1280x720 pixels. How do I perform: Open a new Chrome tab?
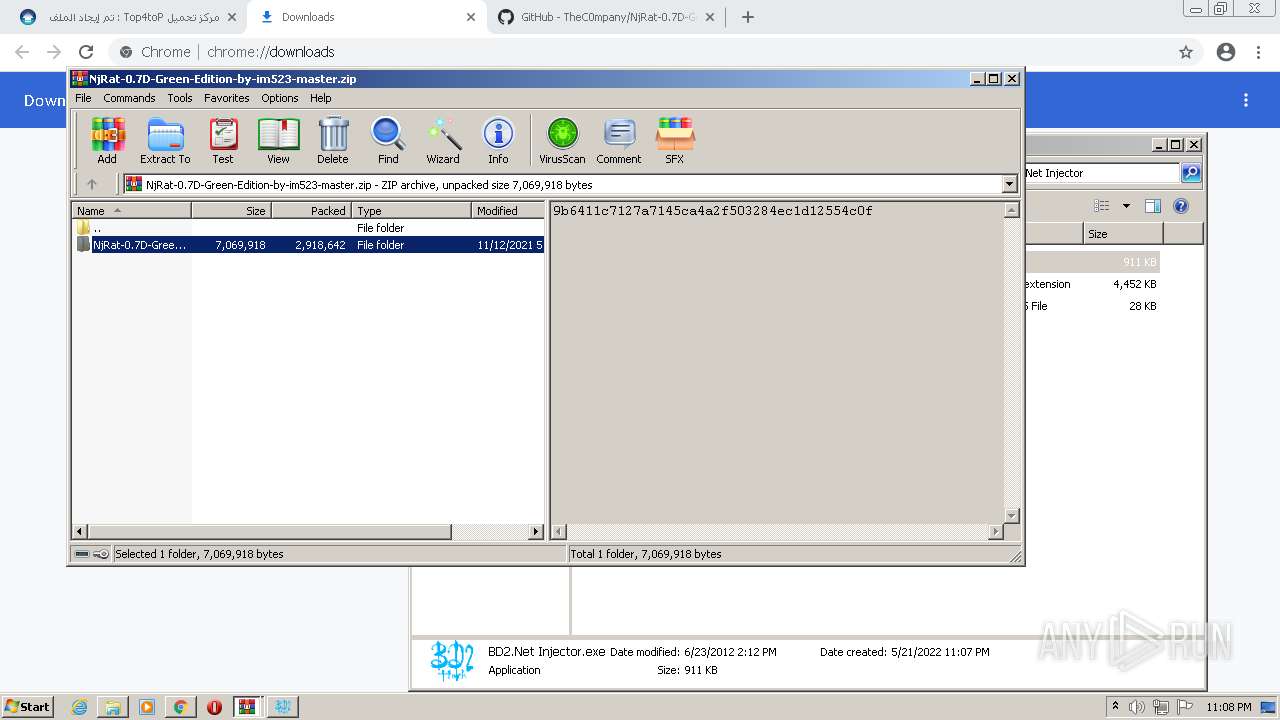coord(747,17)
